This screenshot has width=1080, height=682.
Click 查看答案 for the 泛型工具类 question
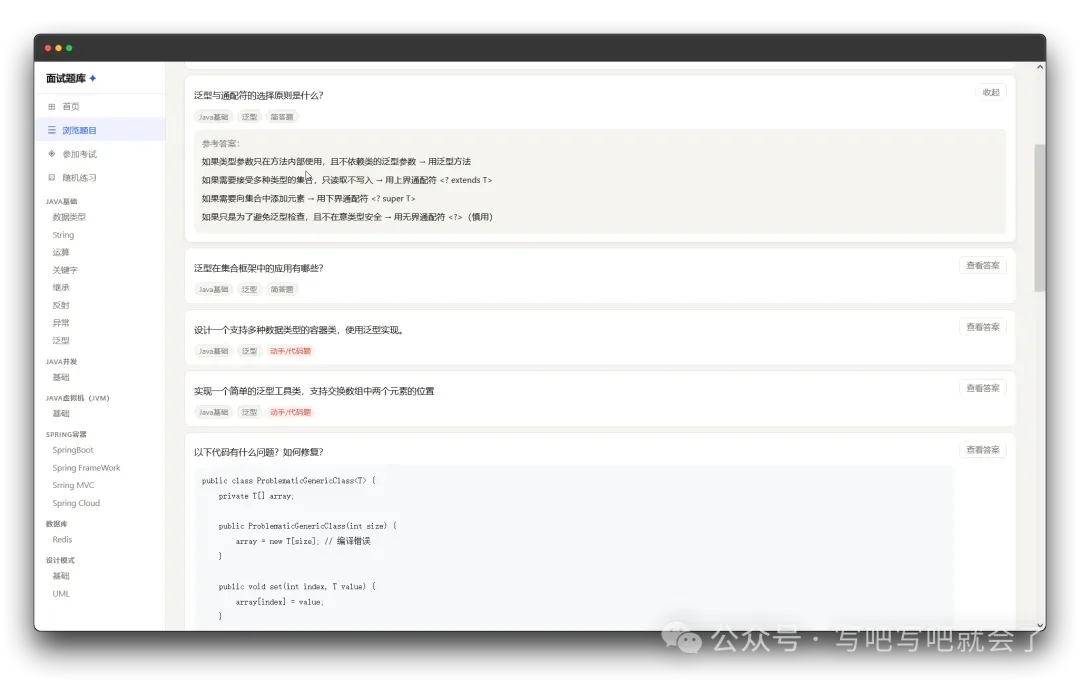tap(982, 387)
